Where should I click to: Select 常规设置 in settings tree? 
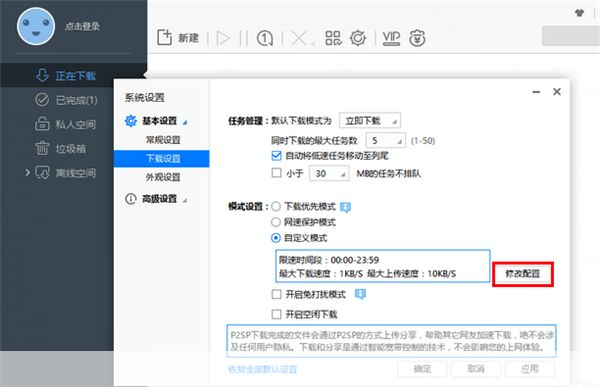[163, 140]
